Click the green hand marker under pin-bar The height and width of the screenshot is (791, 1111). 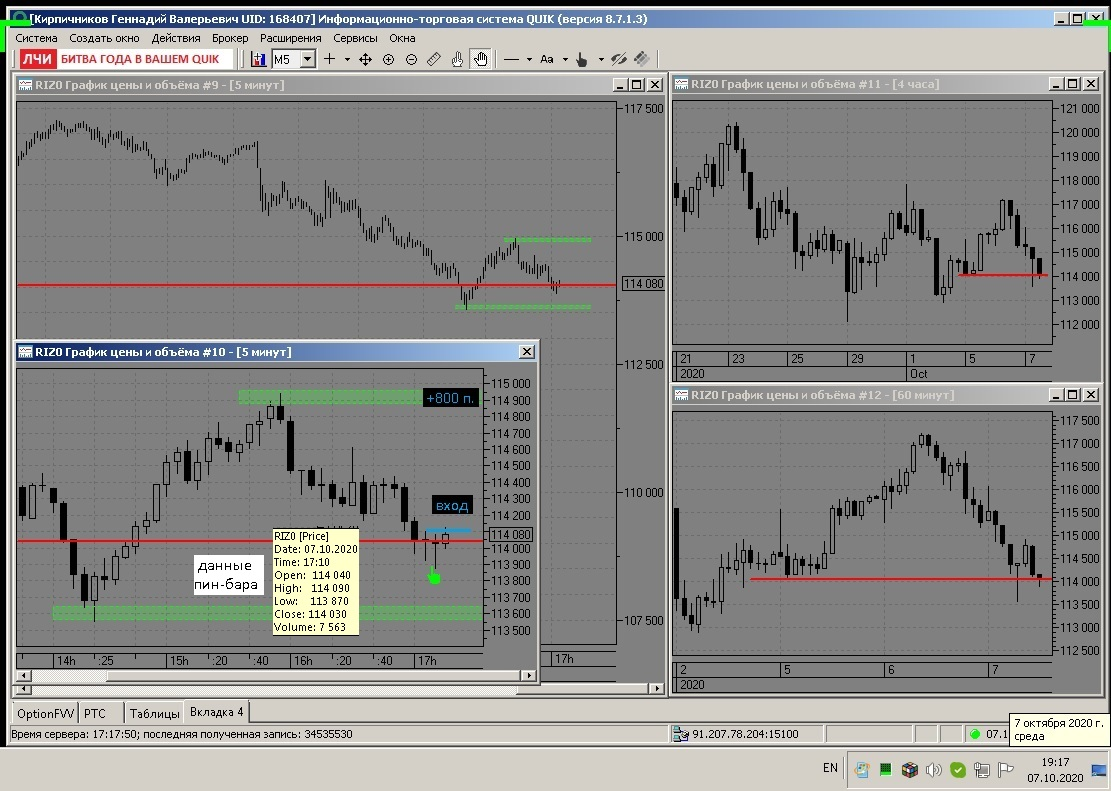tap(434, 576)
